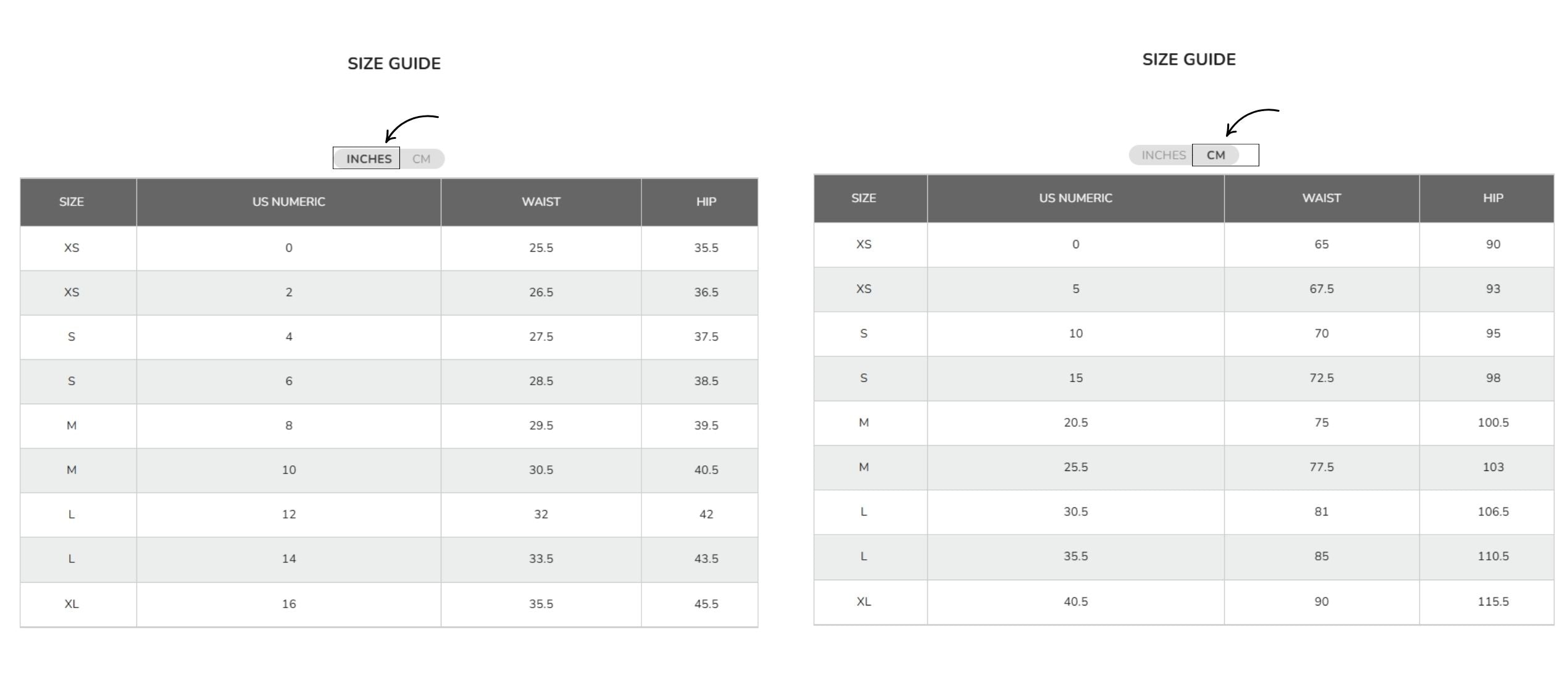Select the highlighted CM toggle option

[x=1216, y=155]
